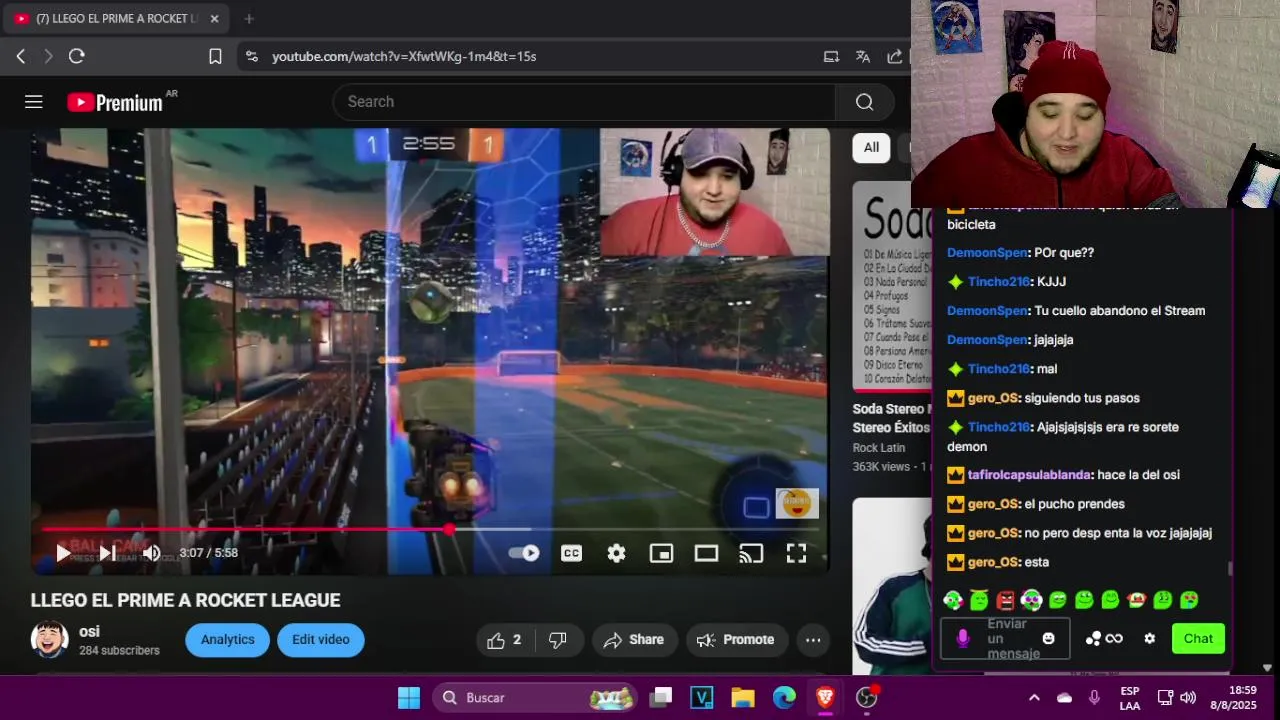Click the scrubber dot on the progress bar
Image resolution: width=1280 pixels, height=720 pixels.
[450, 530]
